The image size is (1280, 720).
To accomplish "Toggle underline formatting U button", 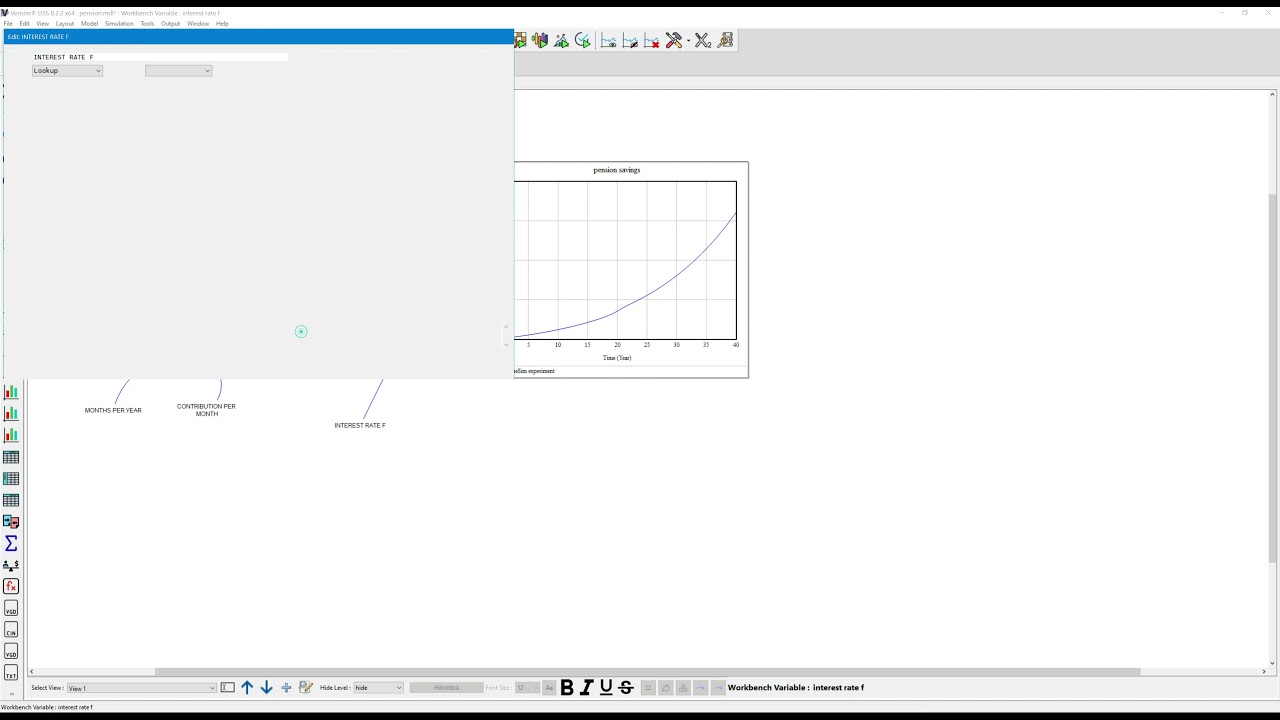I will click(606, 688).
